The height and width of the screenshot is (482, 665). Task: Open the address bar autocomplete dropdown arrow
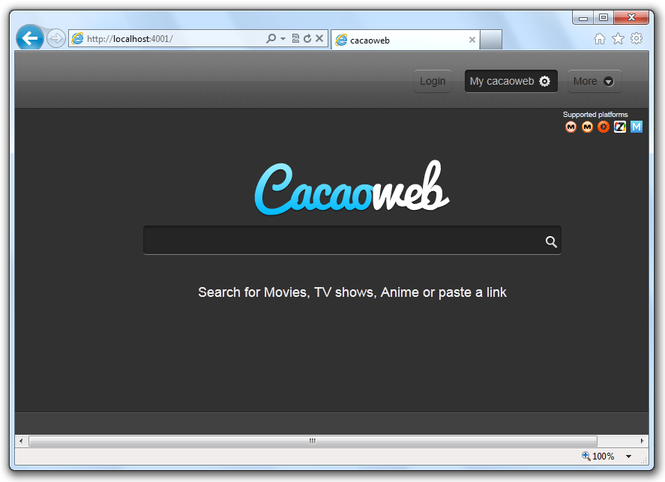coord(283,39)
